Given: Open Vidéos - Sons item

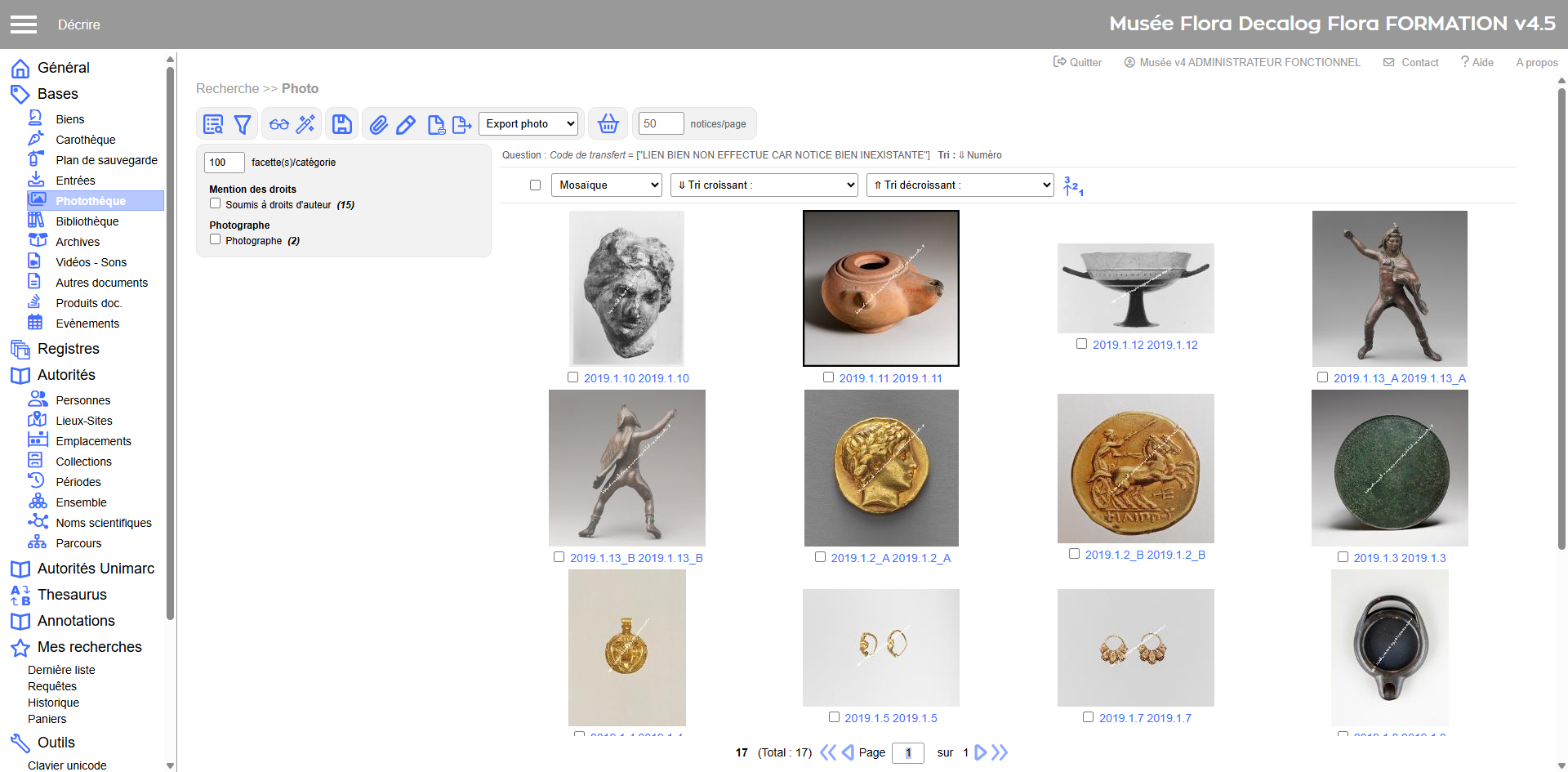Looking at the screenshot, I should pos(91,262).
